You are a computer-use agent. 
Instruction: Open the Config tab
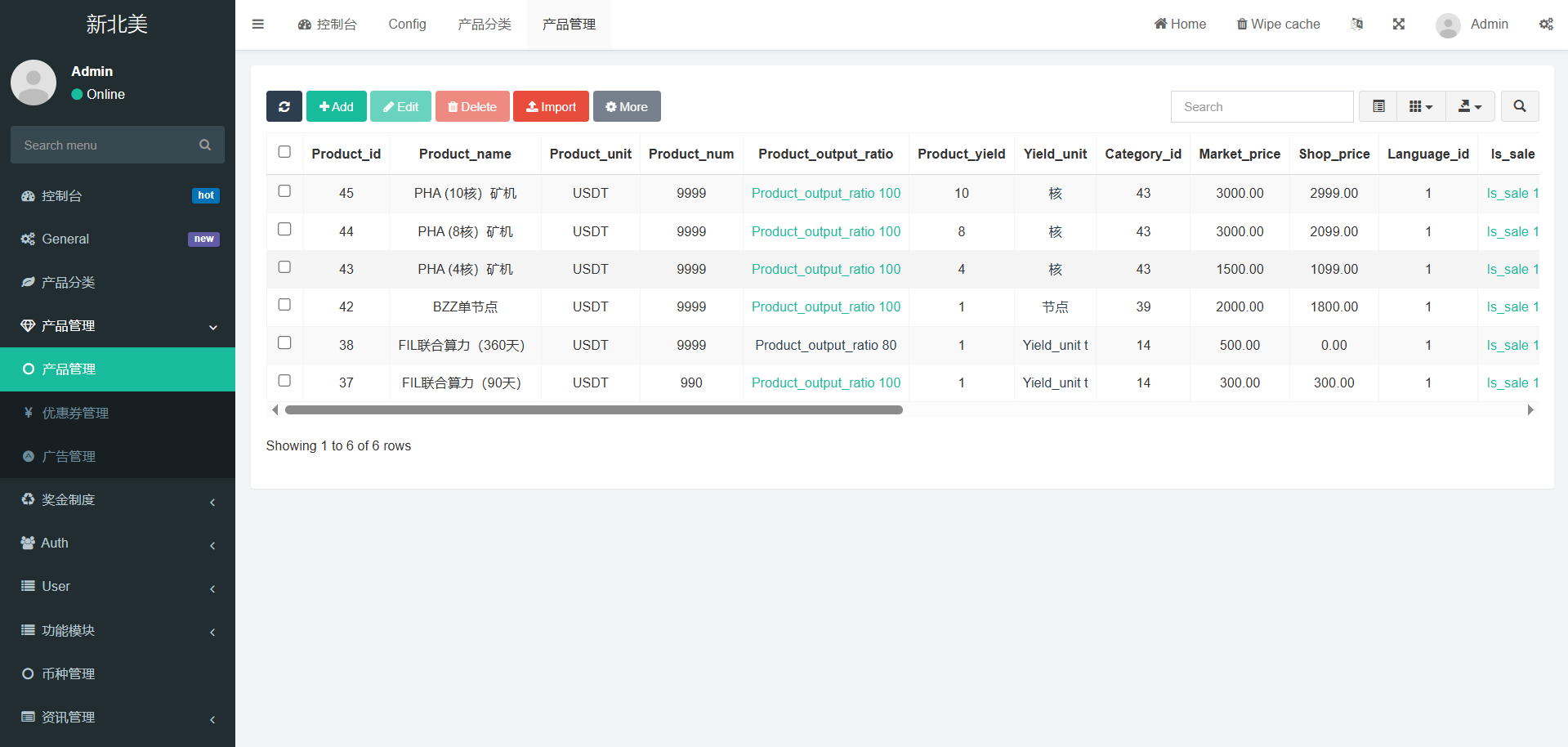[x=407, y=25]
